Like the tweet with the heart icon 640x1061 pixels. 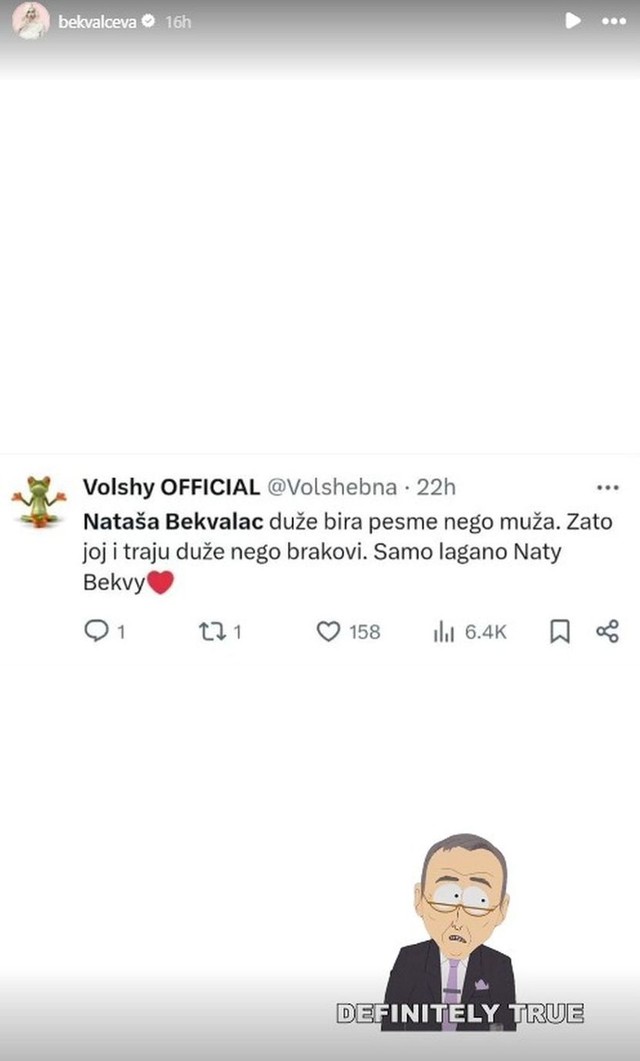327,632
